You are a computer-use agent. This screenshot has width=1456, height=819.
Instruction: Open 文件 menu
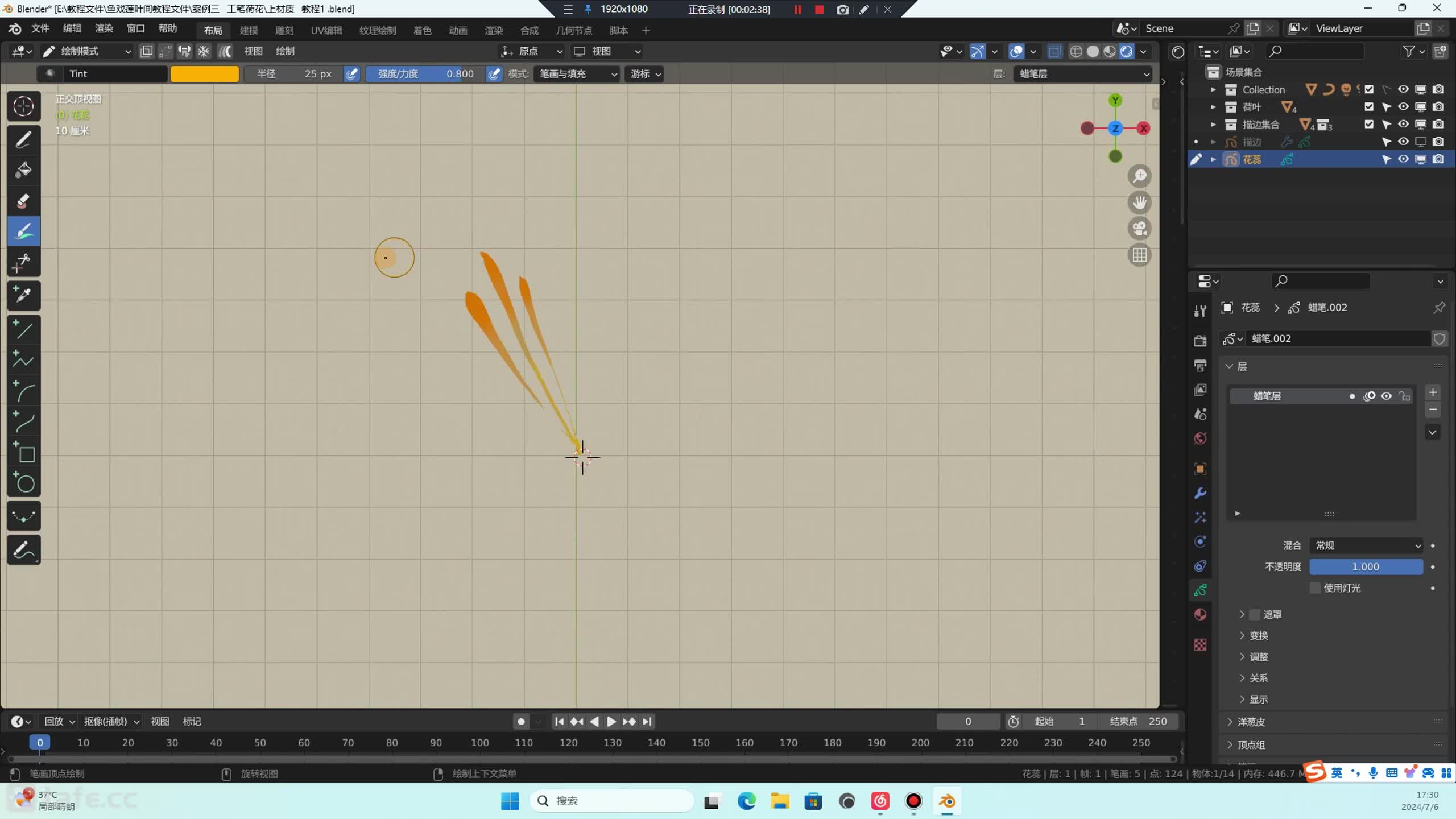coord(40,28)
